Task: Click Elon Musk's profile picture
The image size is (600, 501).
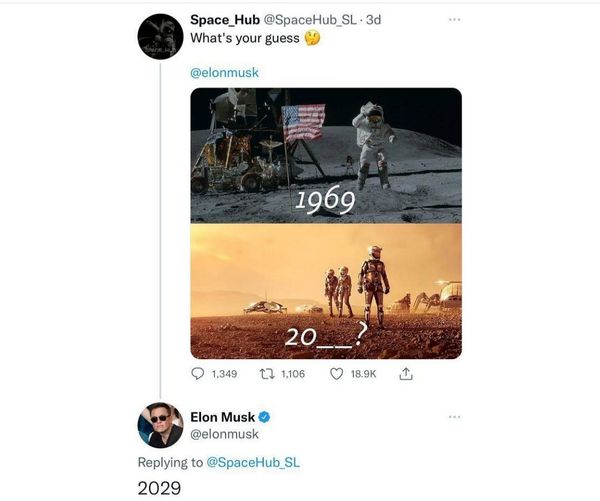Action: (160, 425)
